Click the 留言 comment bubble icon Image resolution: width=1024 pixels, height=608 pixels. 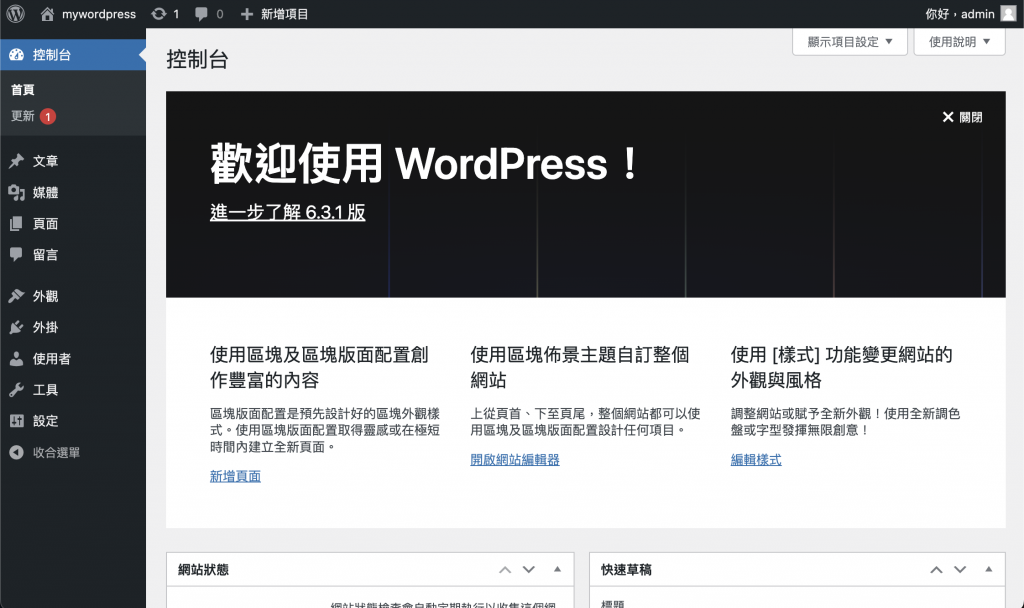(16, 255)
